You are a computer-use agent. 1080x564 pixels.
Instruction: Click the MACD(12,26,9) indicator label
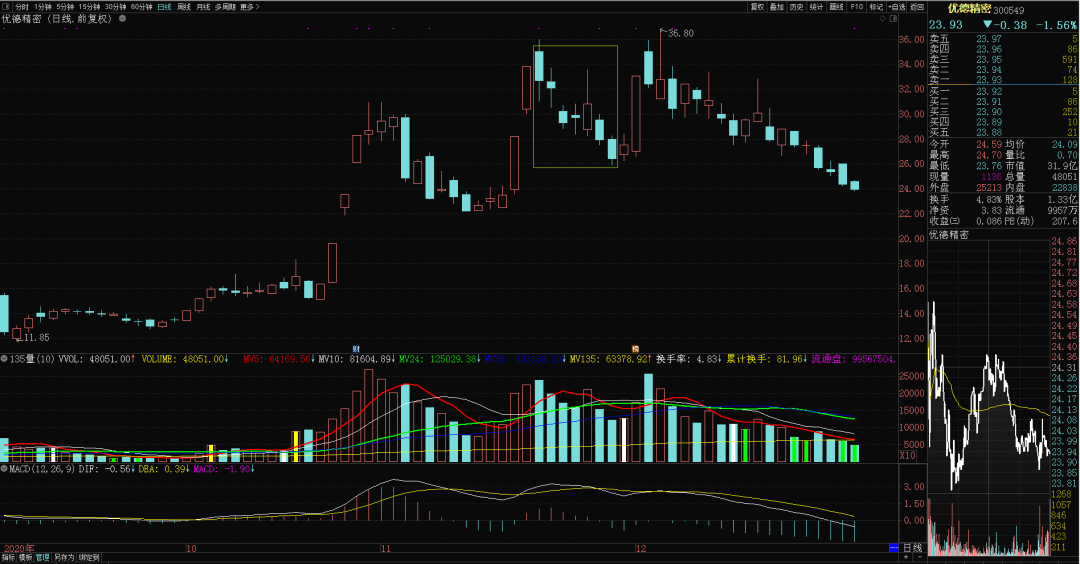pos(41,469)
